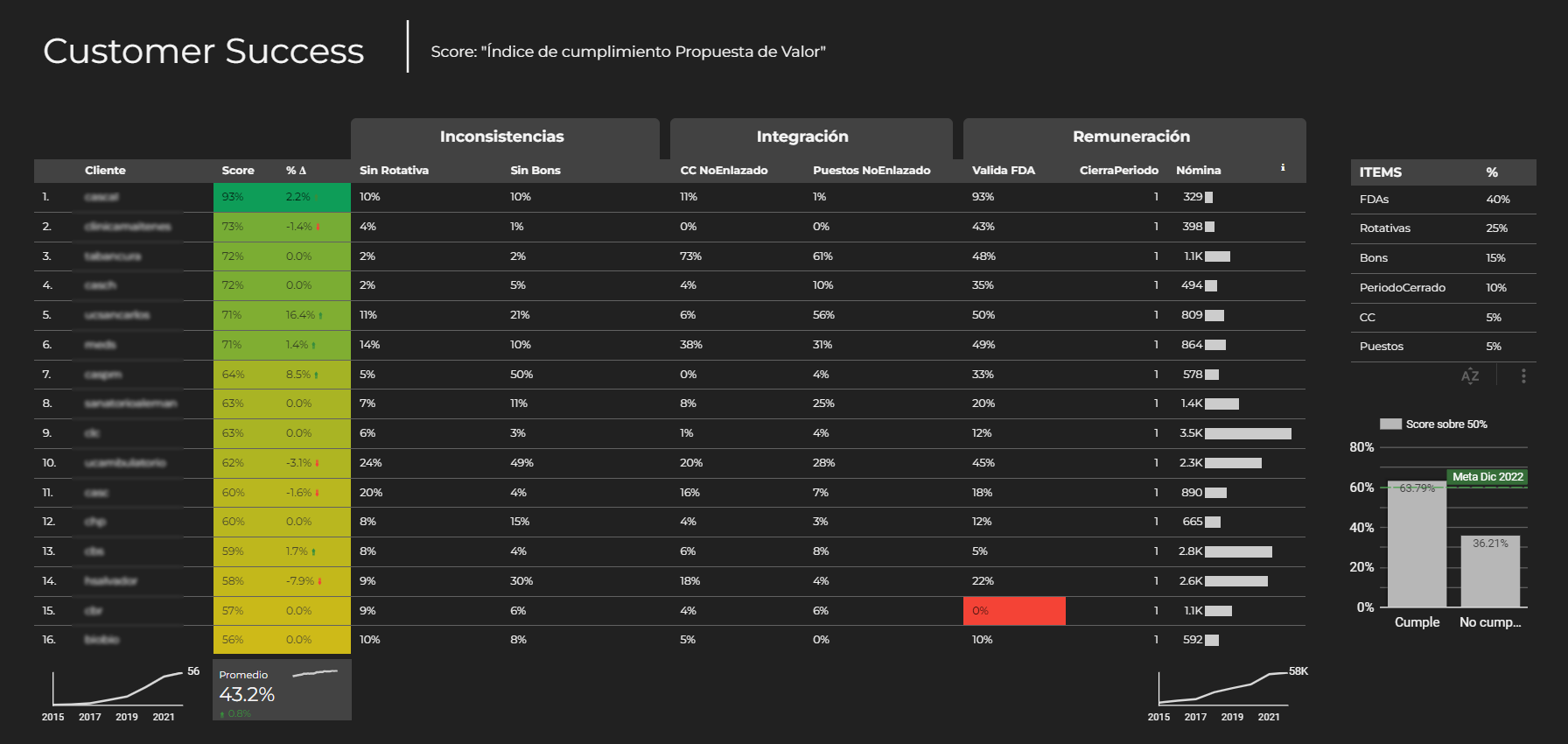The width and height of the screenshot is (1568, 744).
Task: Click the A-Z sort icon under ITEMS table
Action: (x=1470, y=376)
